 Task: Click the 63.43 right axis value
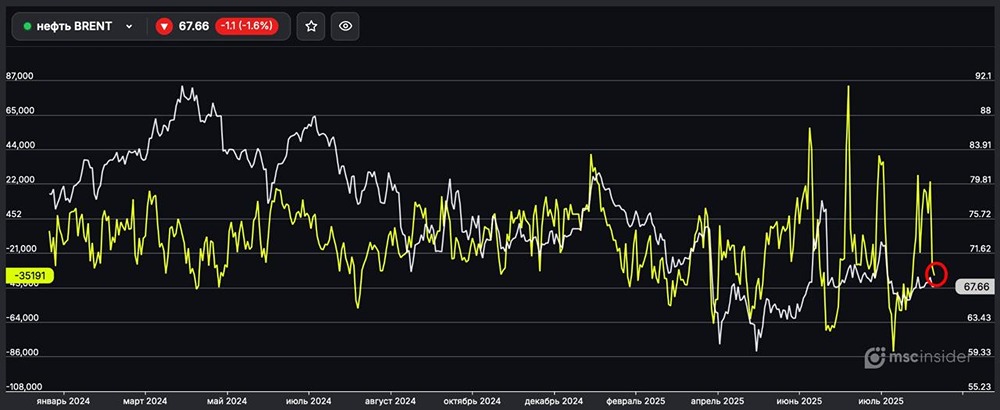(978, 318)
